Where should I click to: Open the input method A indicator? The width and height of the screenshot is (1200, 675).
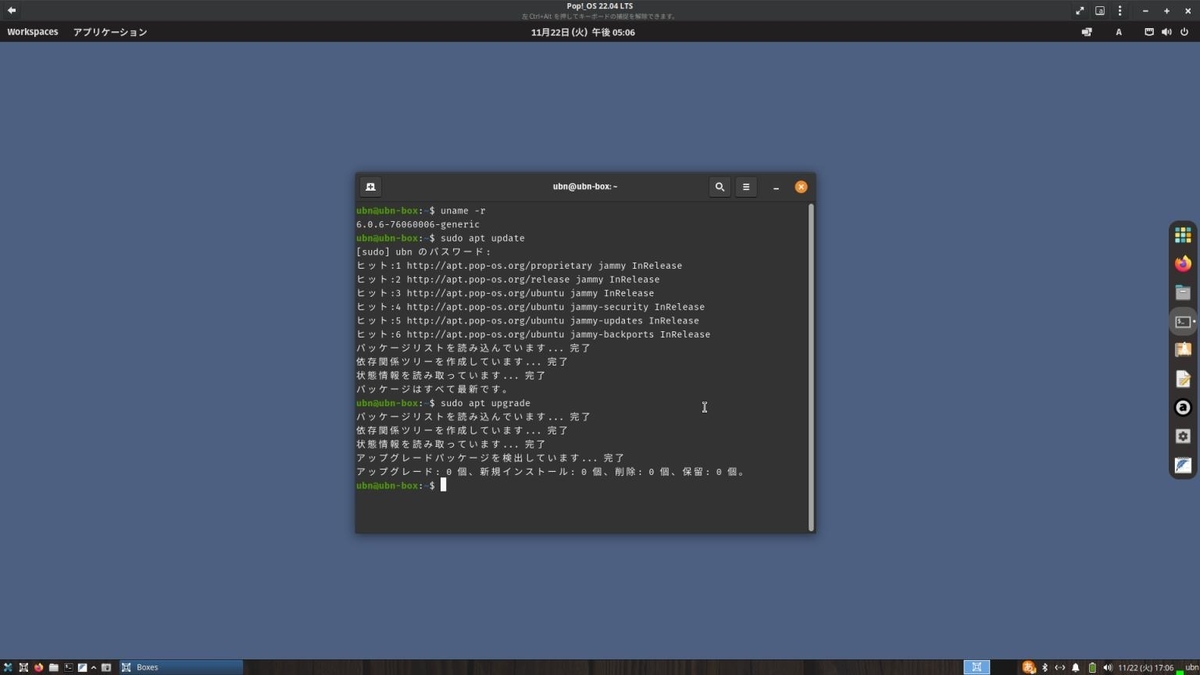[1119, 32]
